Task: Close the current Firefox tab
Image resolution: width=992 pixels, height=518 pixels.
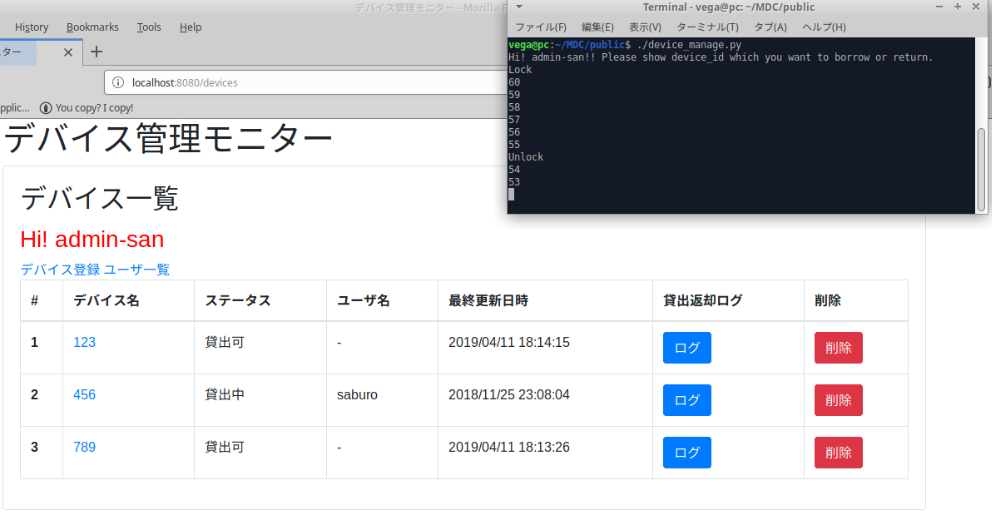Action: click(x=68, y=52)
